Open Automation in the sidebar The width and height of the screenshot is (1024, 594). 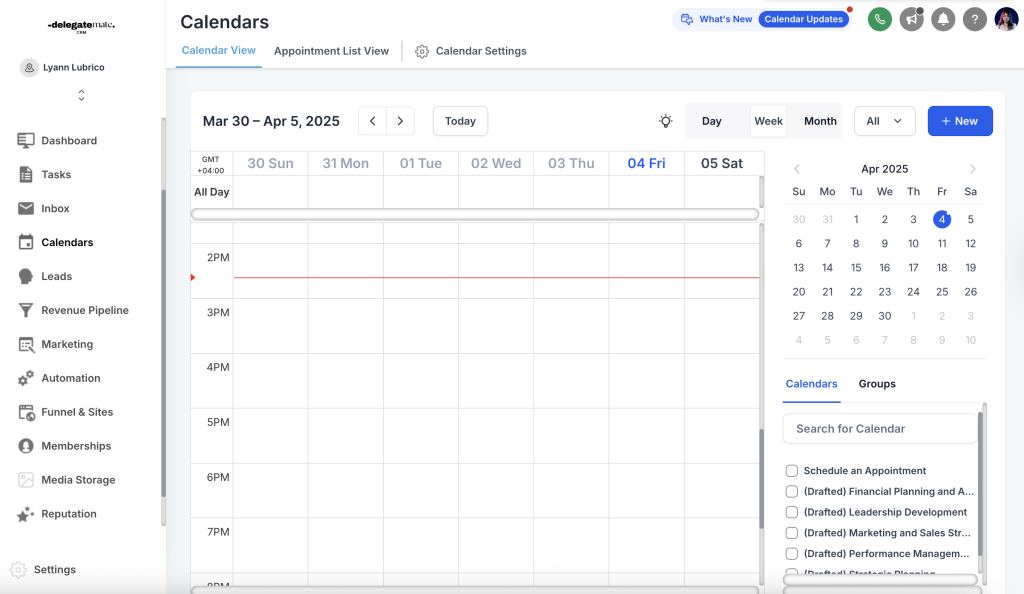click(x=70, y=378)
